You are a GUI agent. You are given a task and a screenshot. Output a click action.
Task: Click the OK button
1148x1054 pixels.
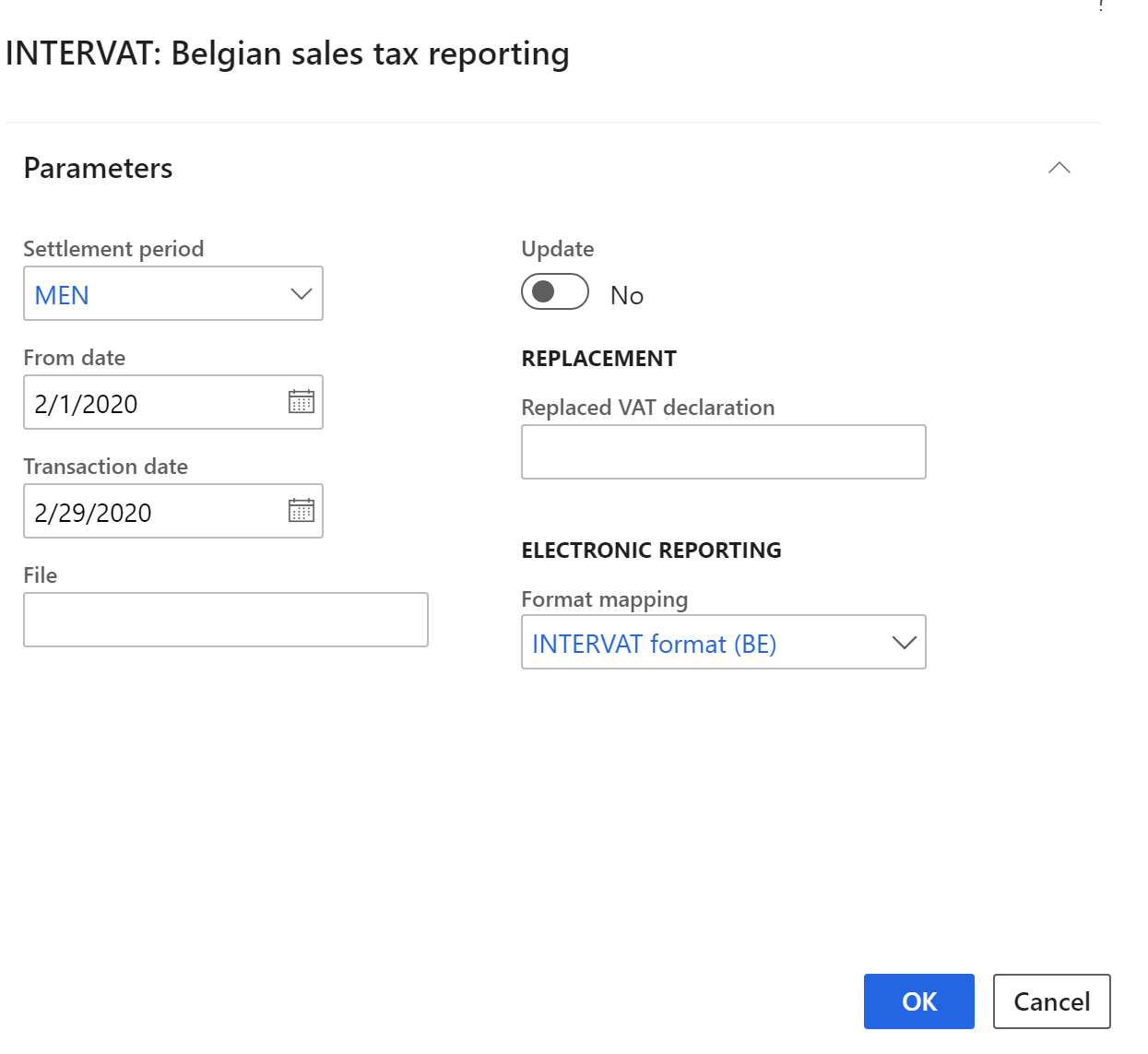point(919,1001)
